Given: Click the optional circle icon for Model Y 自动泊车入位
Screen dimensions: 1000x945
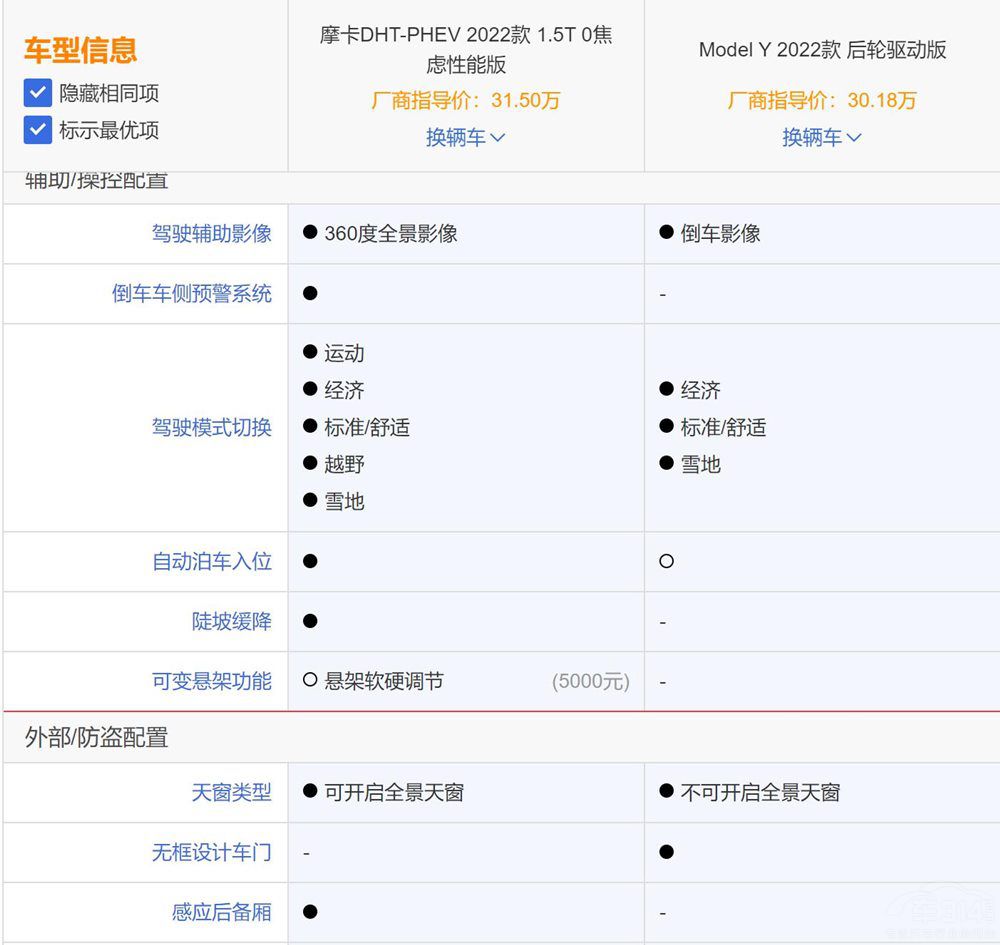Looking at the screenshot, I should 667,562.
